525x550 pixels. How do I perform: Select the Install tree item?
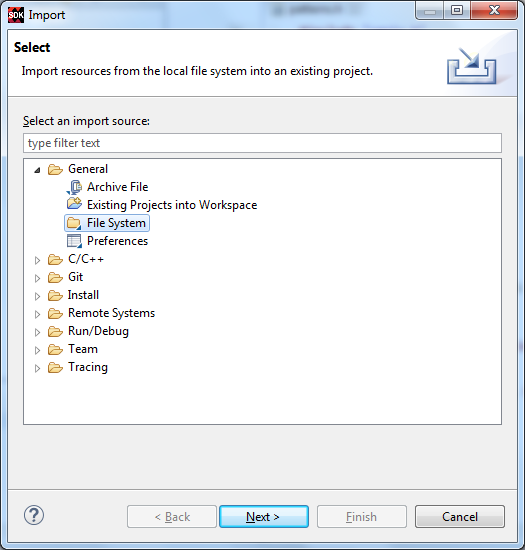click(83, 295)
